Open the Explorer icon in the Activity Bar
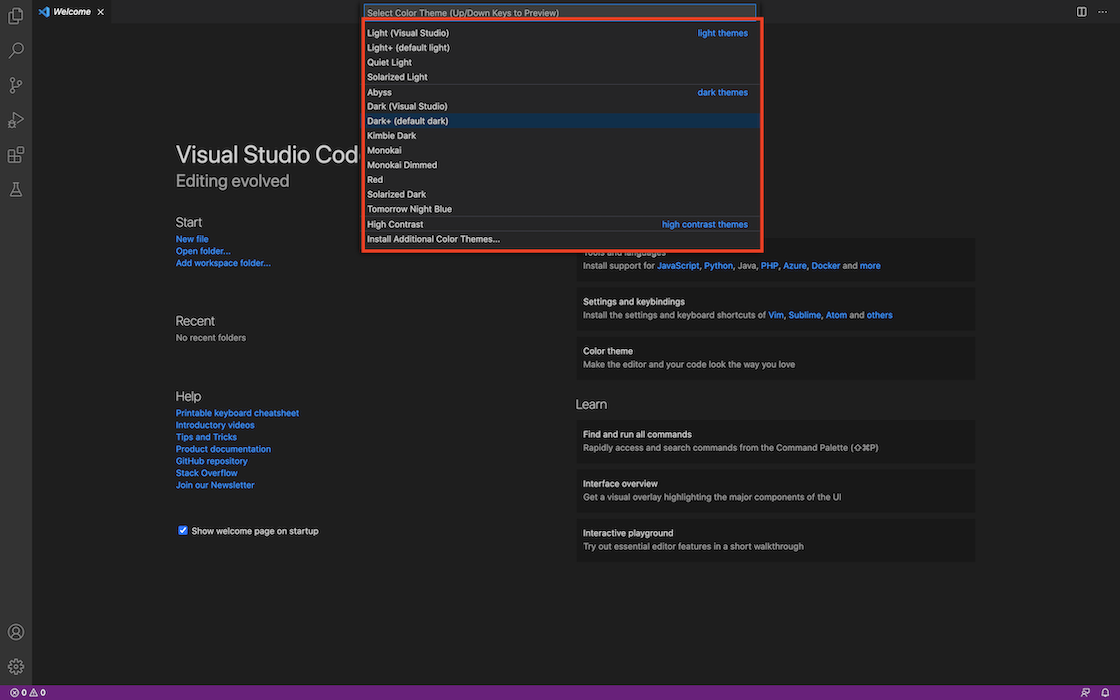Image resolution: width=1120 pixels, height=700 pixels. (x=15, y=15)
